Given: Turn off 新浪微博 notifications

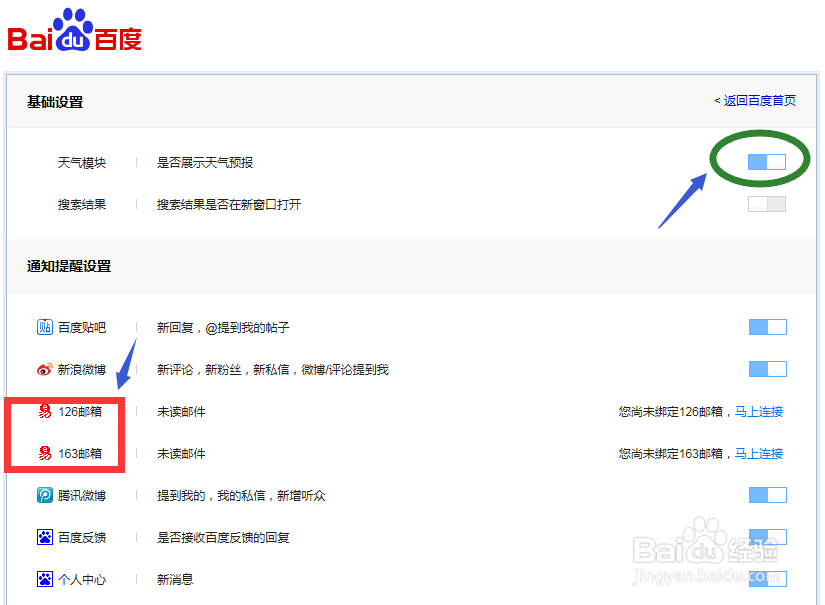Looking at the screenshot, I should click(x=766, y=368).
